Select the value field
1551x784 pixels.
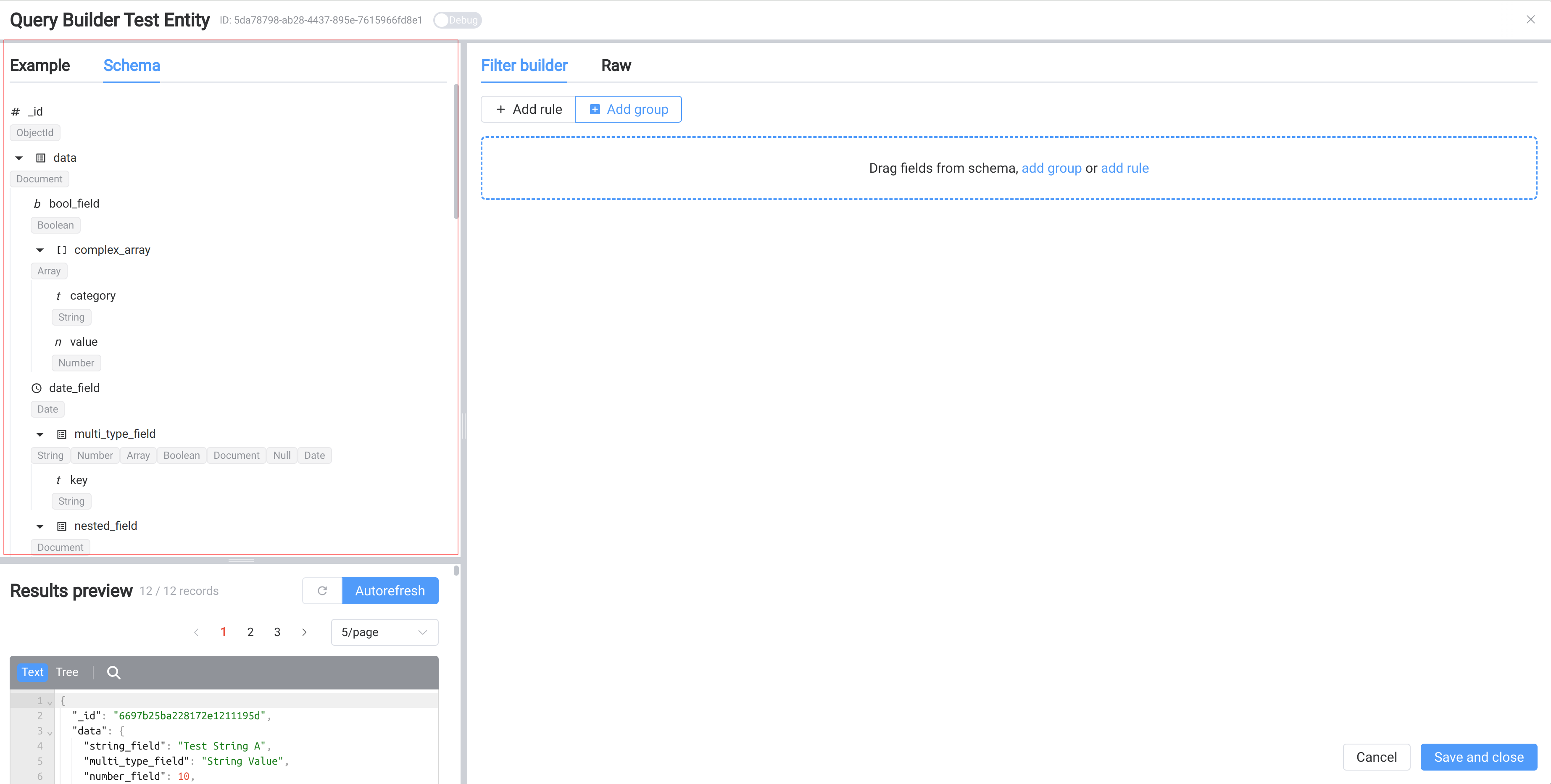(84, 342)
